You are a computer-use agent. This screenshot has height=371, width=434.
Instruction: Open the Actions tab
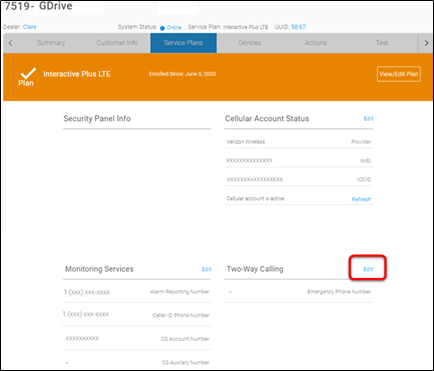pos(315,43)
